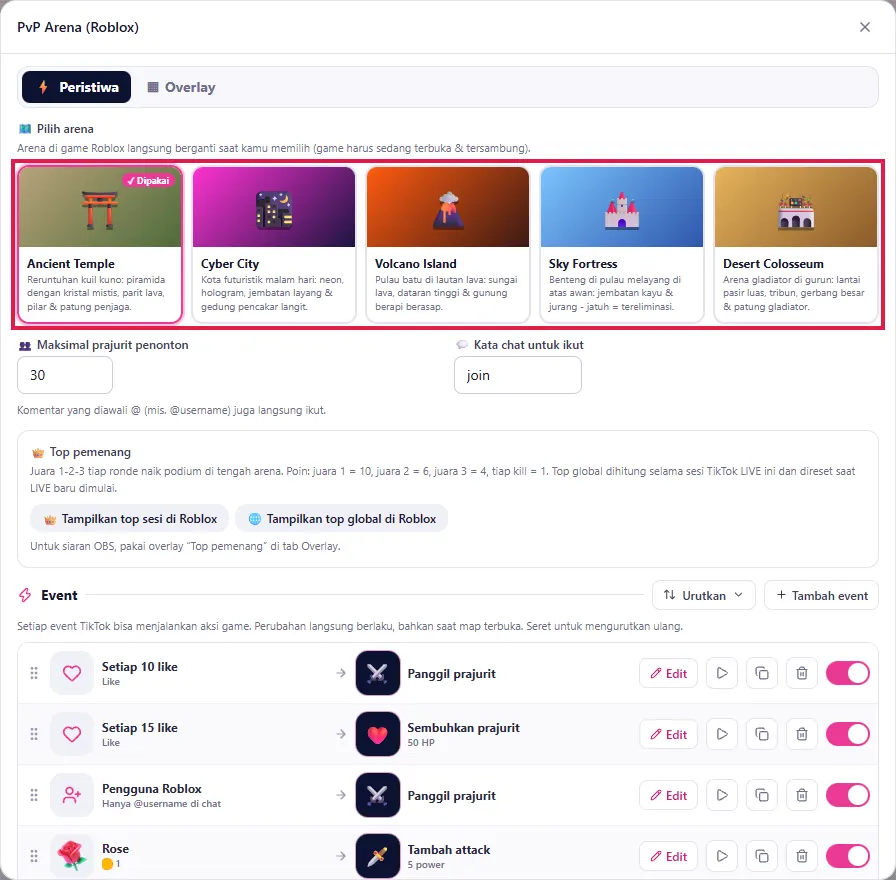Turn off the 'Pengguna Roblox' event toggle
This screenshot has height=880, width=896.
(847, 795)
